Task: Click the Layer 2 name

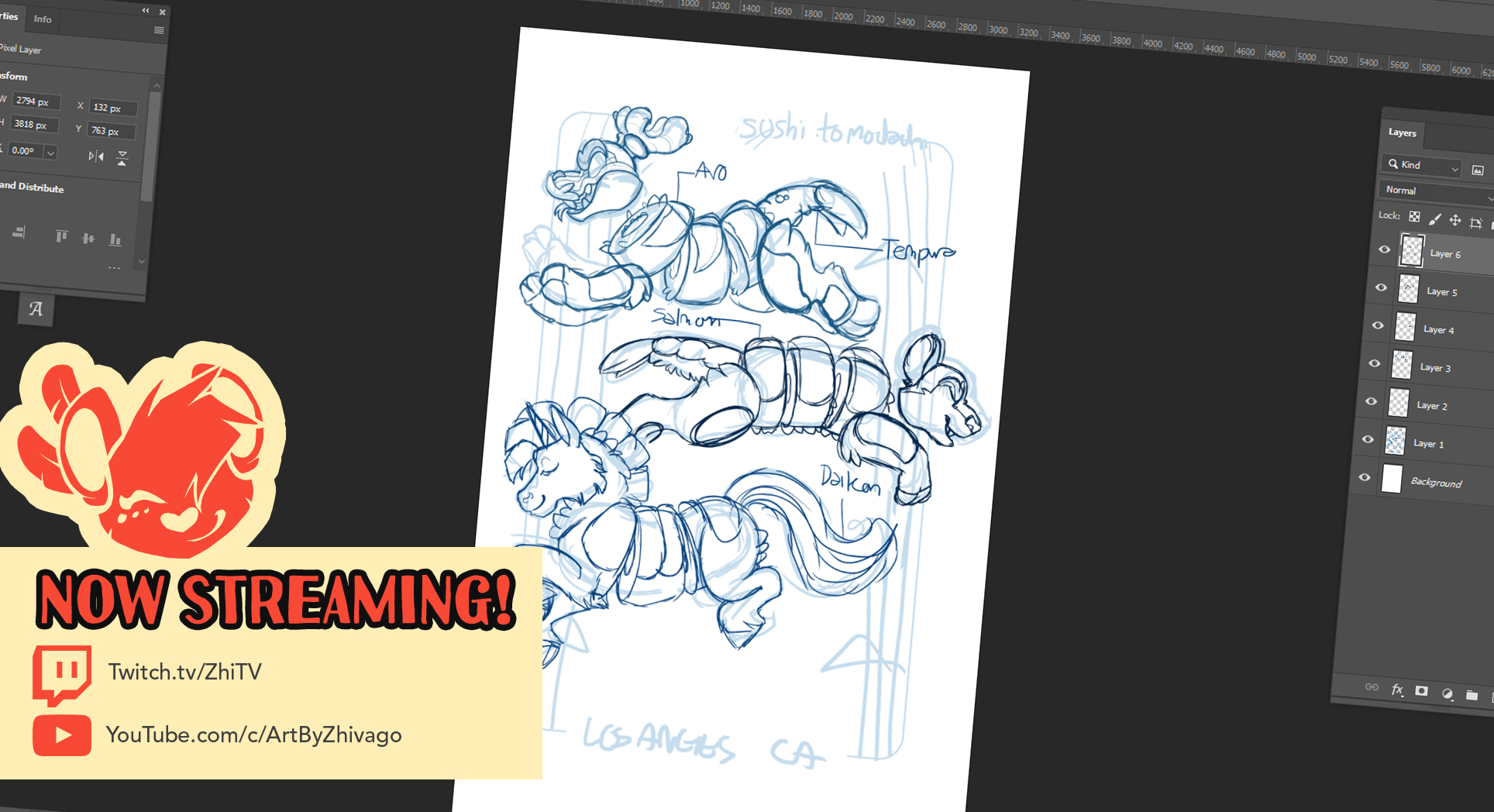Action: [1432, 406]
